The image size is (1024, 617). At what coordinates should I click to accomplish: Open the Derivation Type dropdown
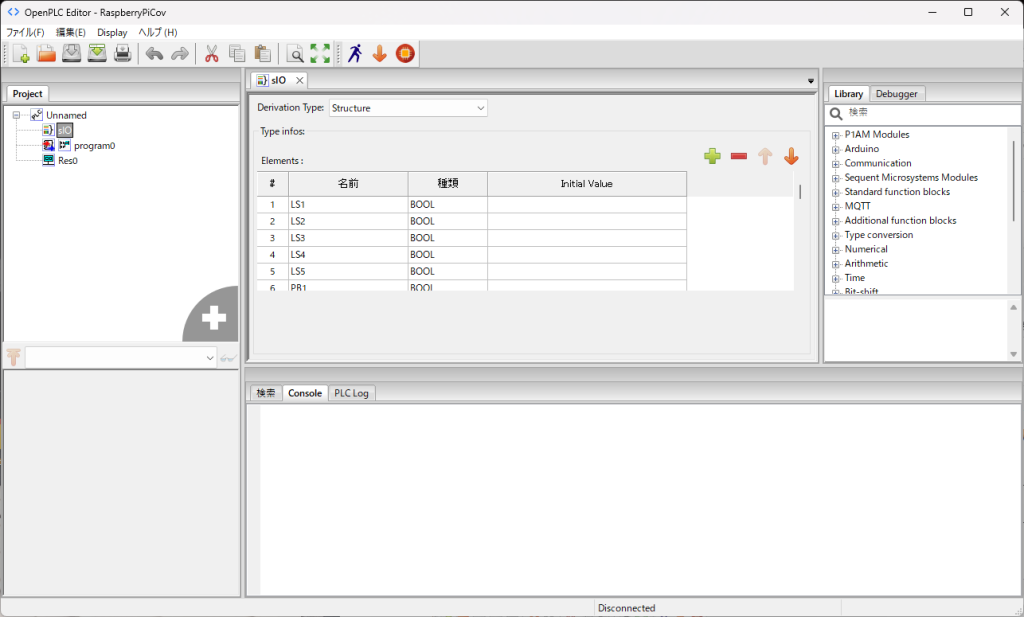click(408, 108)
